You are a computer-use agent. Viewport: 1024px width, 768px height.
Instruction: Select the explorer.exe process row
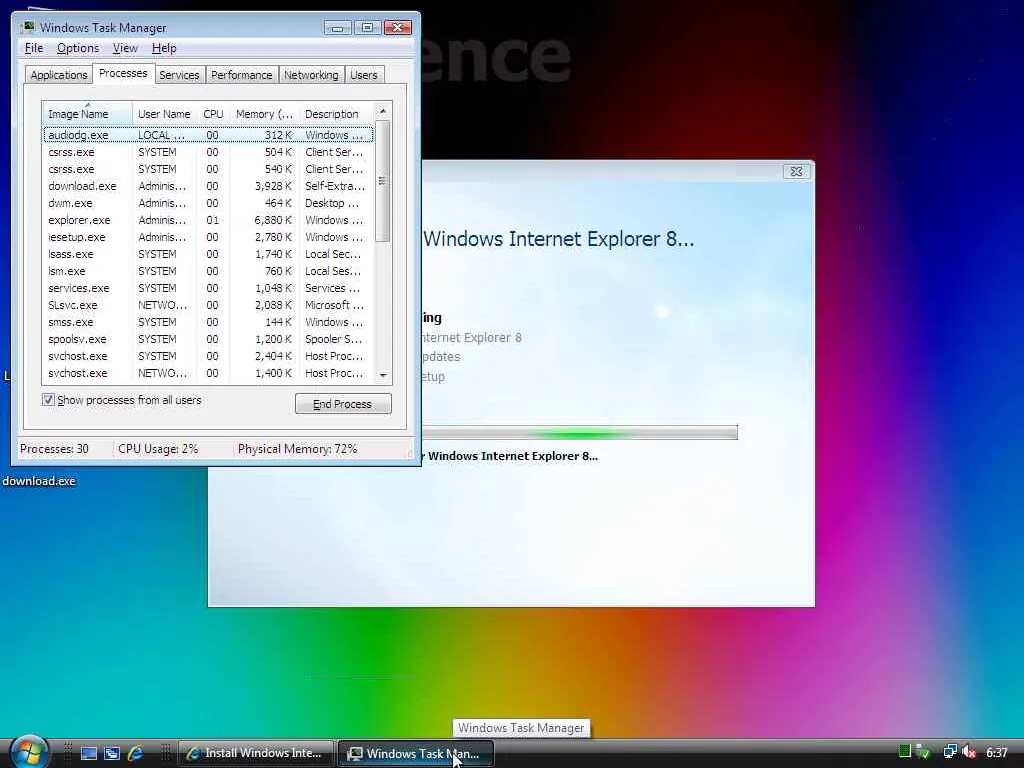(x=208, y=220)
